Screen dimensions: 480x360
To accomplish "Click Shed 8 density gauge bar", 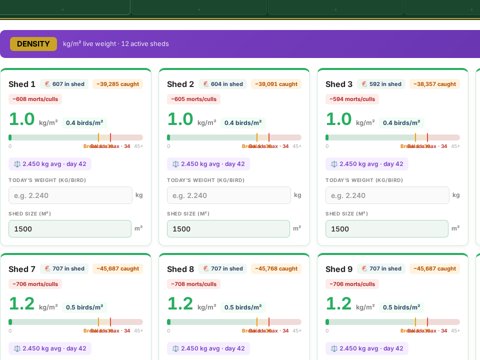I will coord(234,322).
